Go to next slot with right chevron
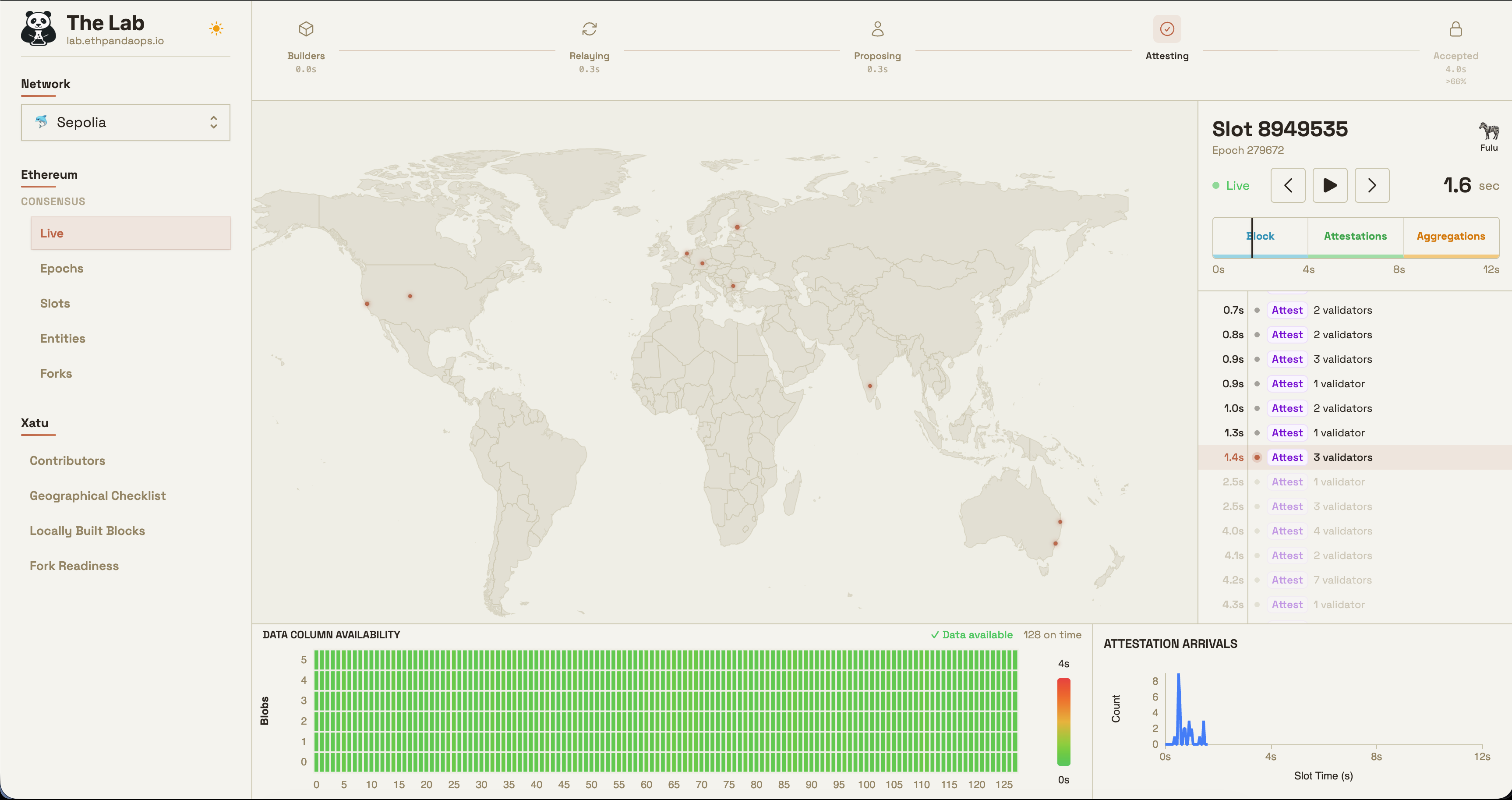This screenshot has height=800, width=1512. [x=1372, y=185]
